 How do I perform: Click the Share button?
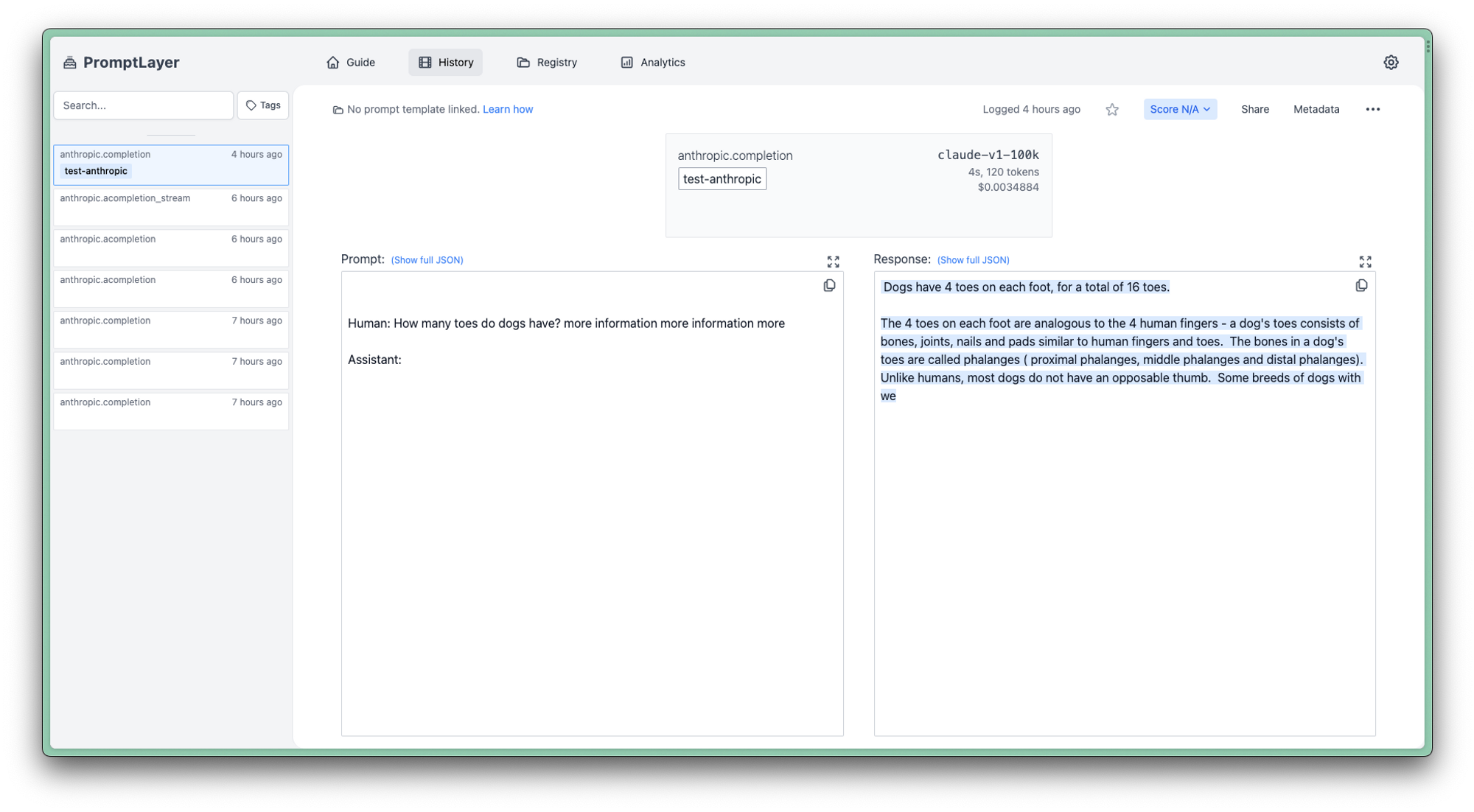(x=1254, y=110)
